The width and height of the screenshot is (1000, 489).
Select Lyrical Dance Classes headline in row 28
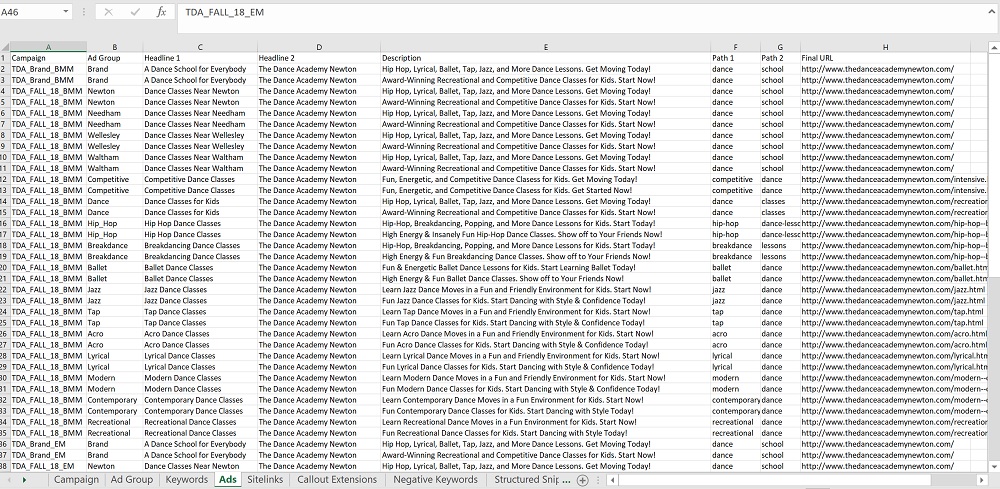[x=200, y=355]
